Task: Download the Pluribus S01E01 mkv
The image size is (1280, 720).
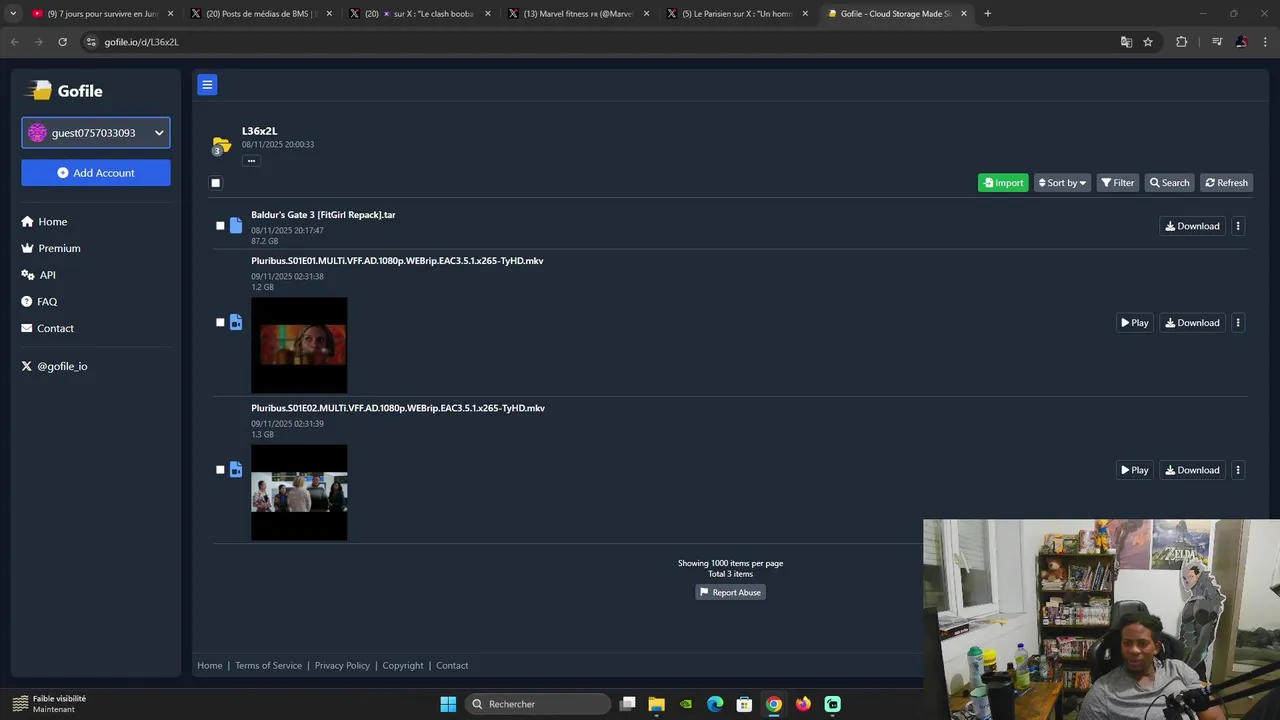Action: pos(1192,323)
